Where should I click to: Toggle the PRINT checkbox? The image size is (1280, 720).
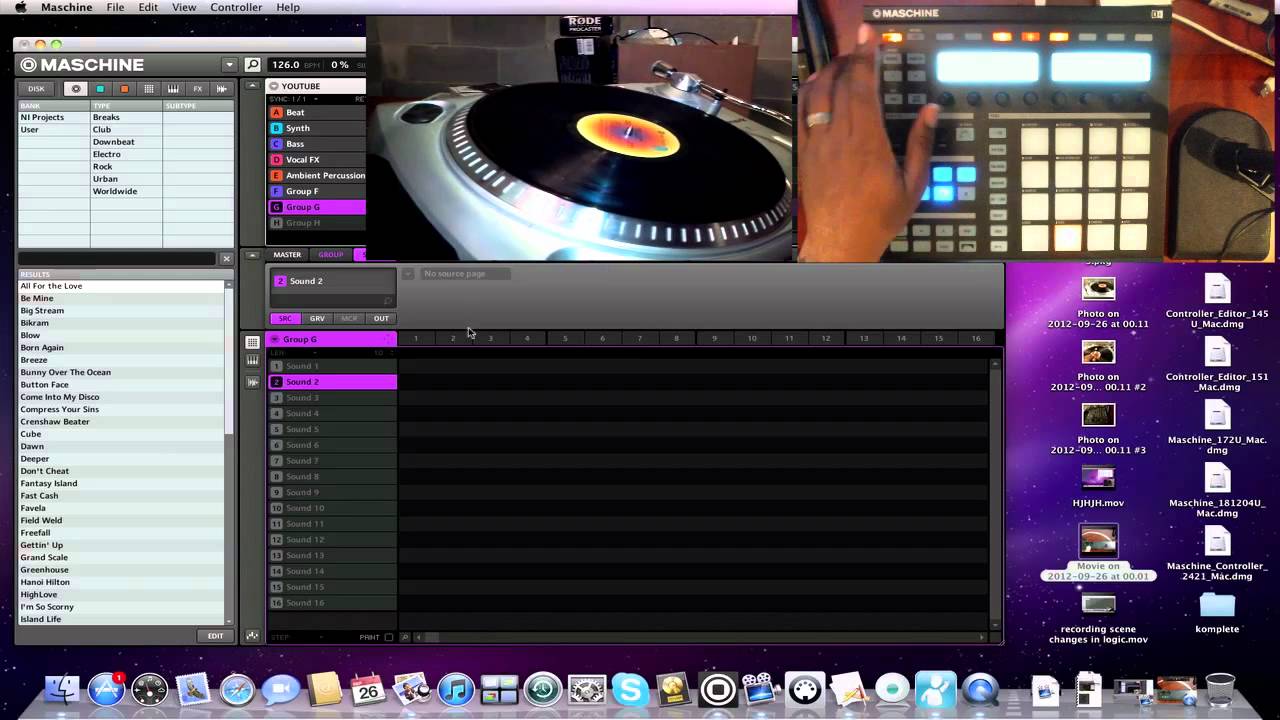click(389, 637)
